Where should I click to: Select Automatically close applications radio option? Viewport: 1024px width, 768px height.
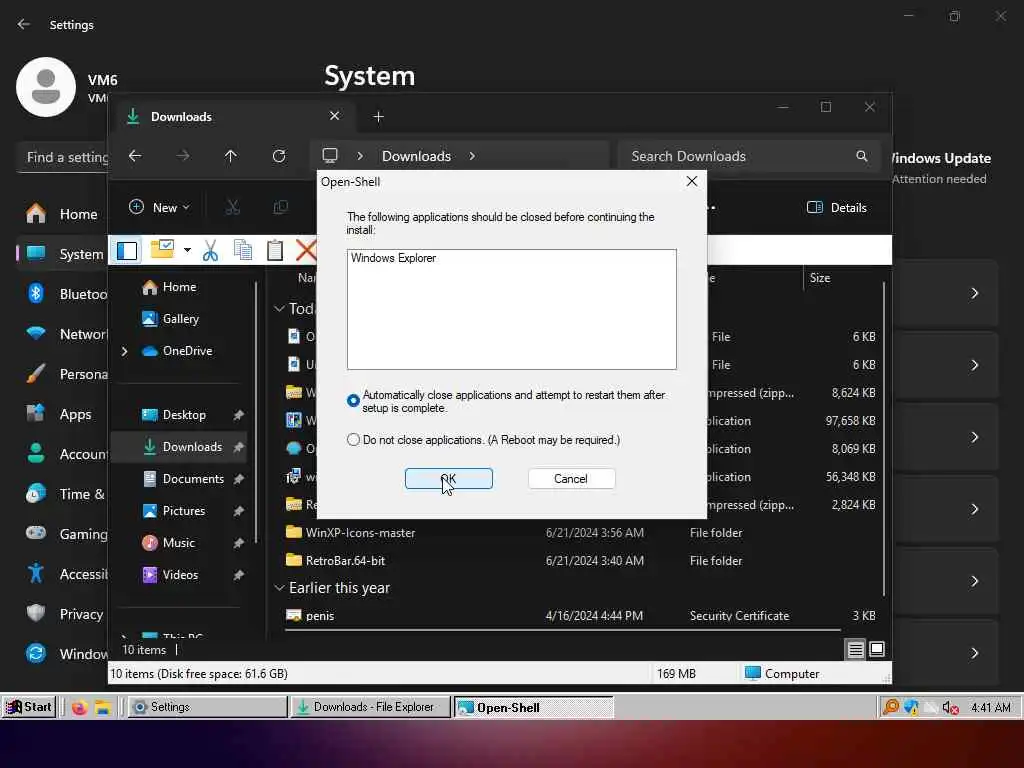click(x=353, y=401)
